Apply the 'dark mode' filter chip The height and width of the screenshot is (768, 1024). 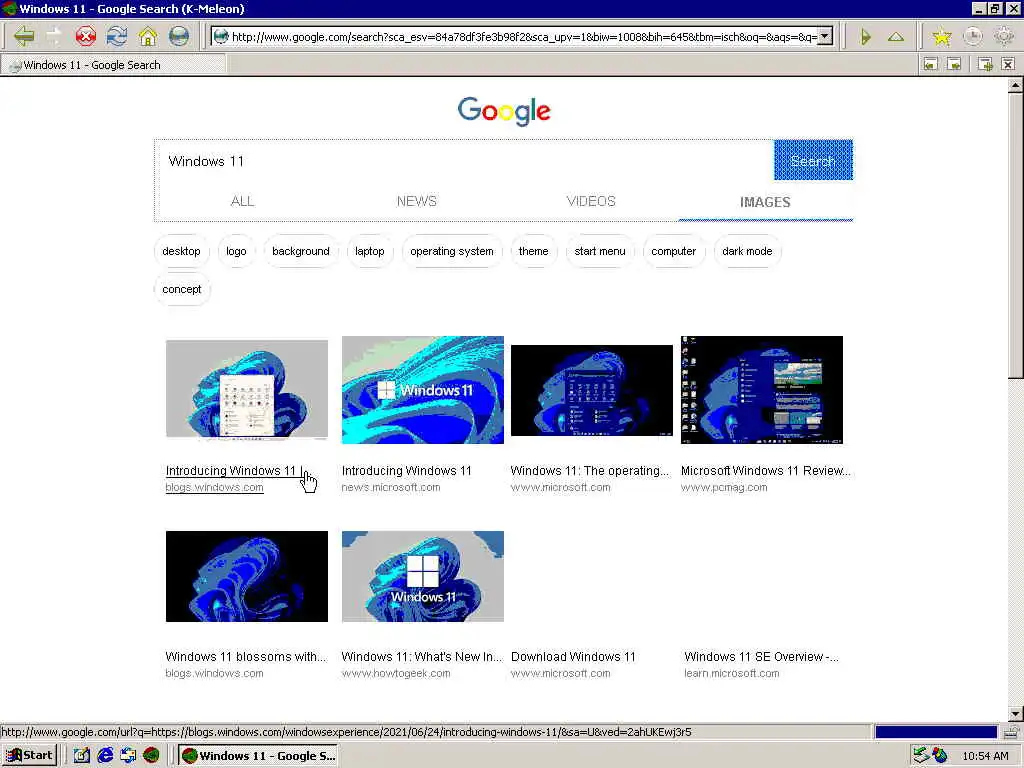(x=747, y=251)
